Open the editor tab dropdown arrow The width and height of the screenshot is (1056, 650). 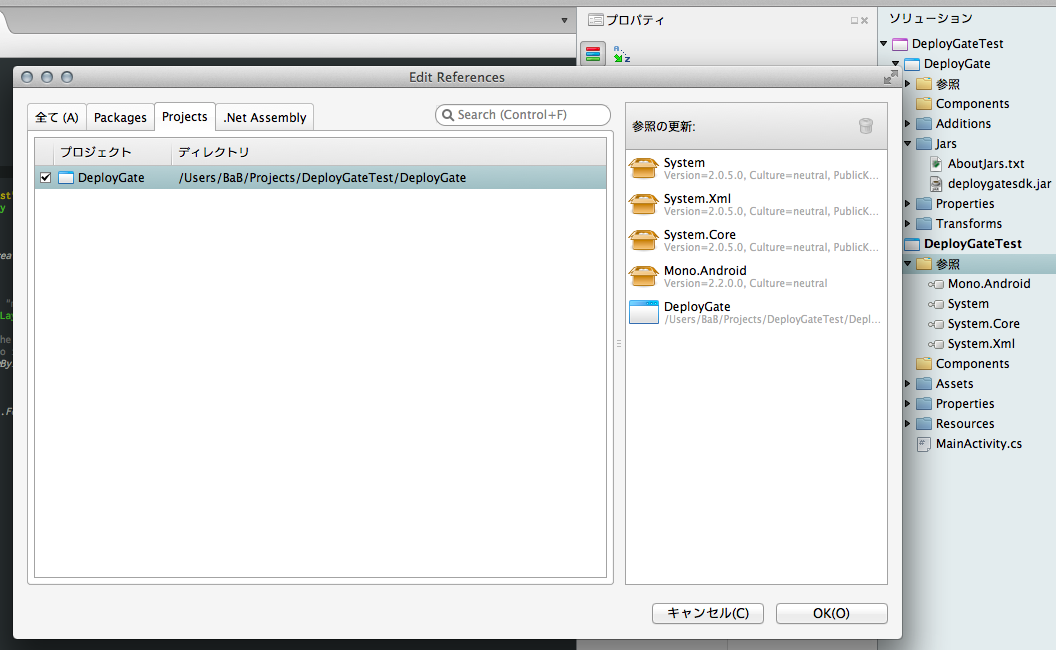(564, 21)
